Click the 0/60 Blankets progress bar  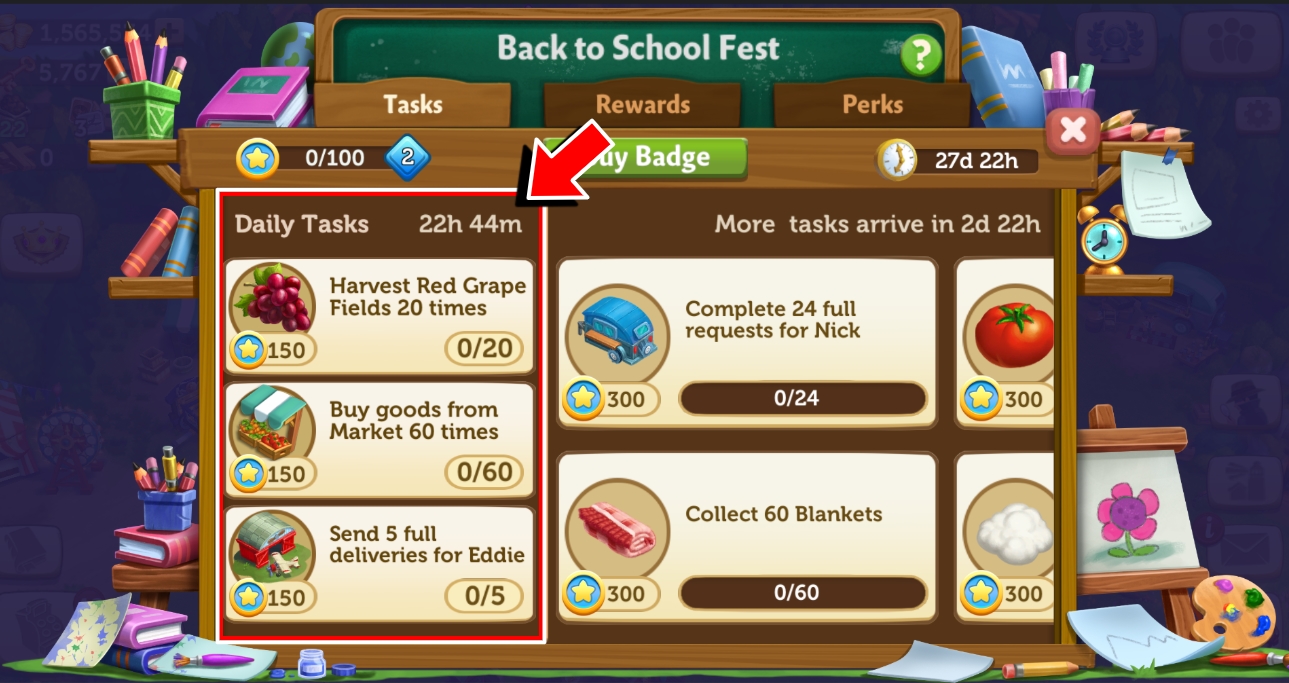coord(803,592)
